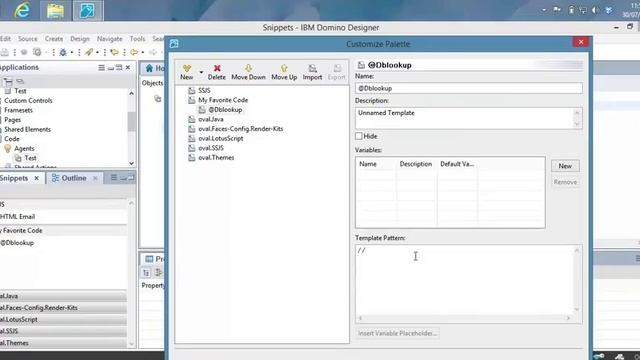Click scroll down arrow in Template Pattern
Image resolution: width=640 pixels, height=360 pixels.
577,309
